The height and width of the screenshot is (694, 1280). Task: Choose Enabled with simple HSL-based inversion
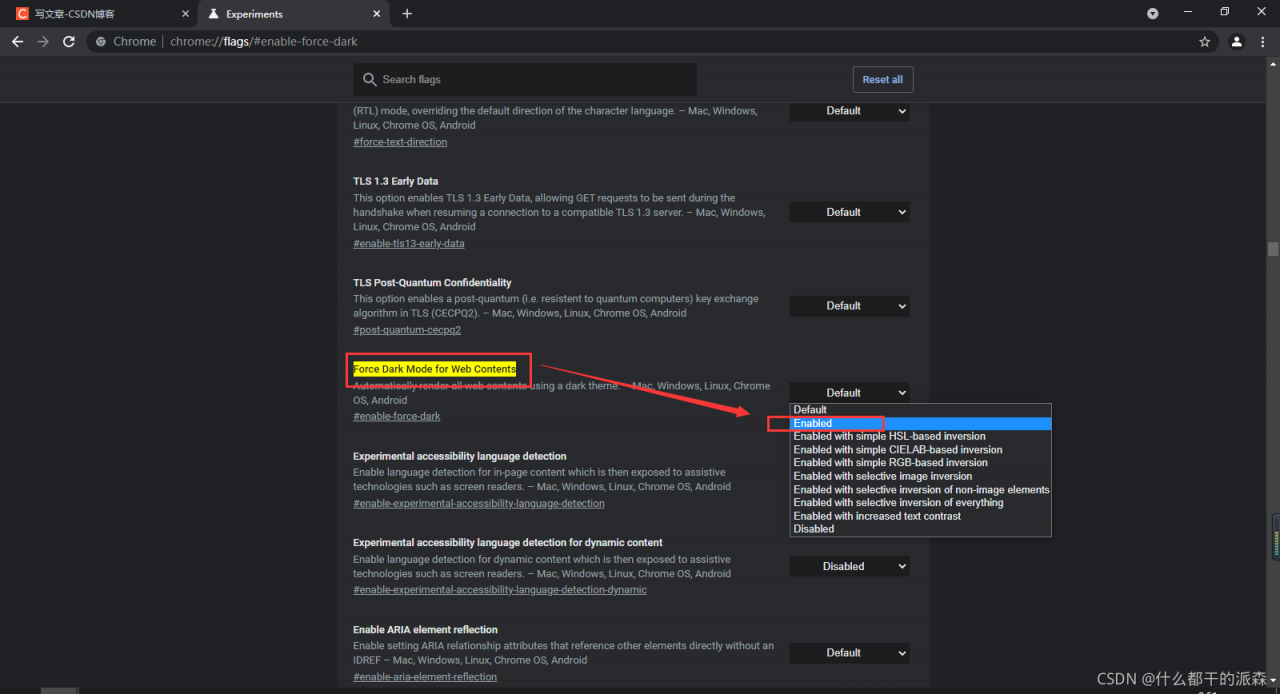[920, 436]
